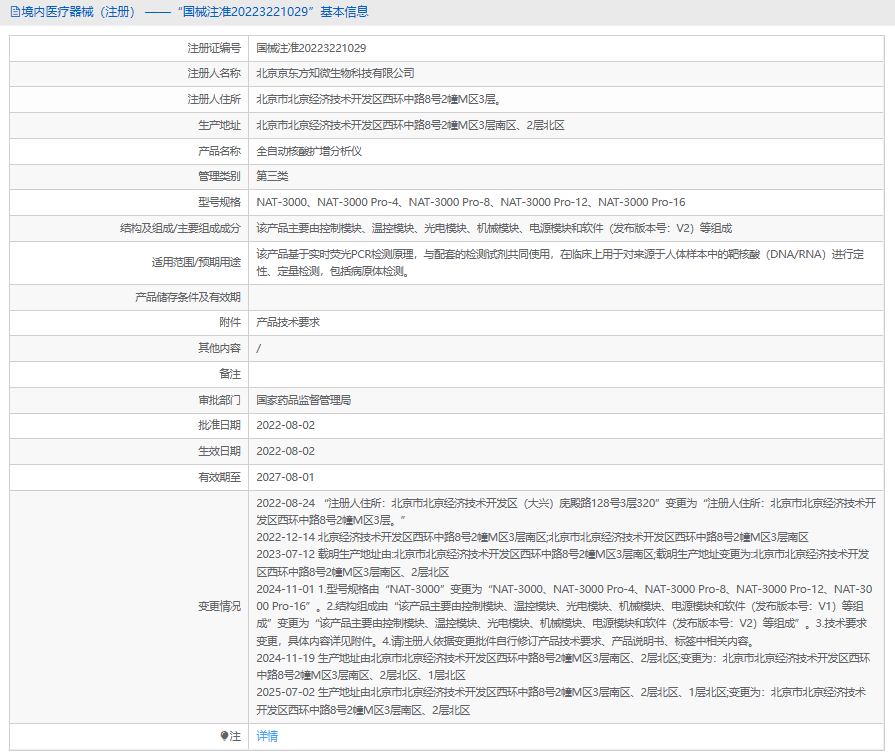Click the 注册证编号 label
The height and width of the screenshot is (755, 895).
pyautogui.click(x=214, y=48)
